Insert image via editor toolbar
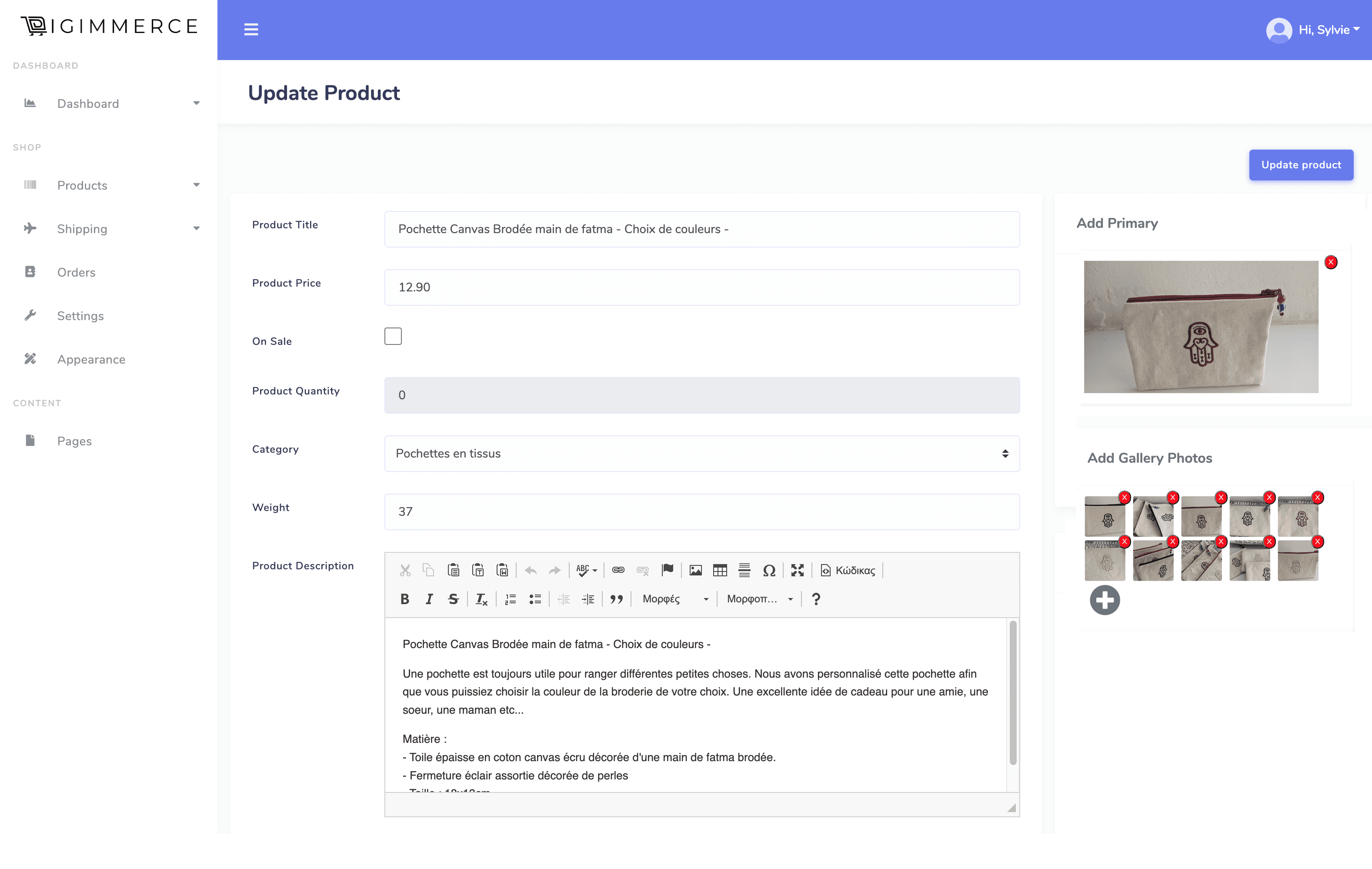Image resolution: width=1372 pixels, height=869 pixels. (x=695, y=570)
